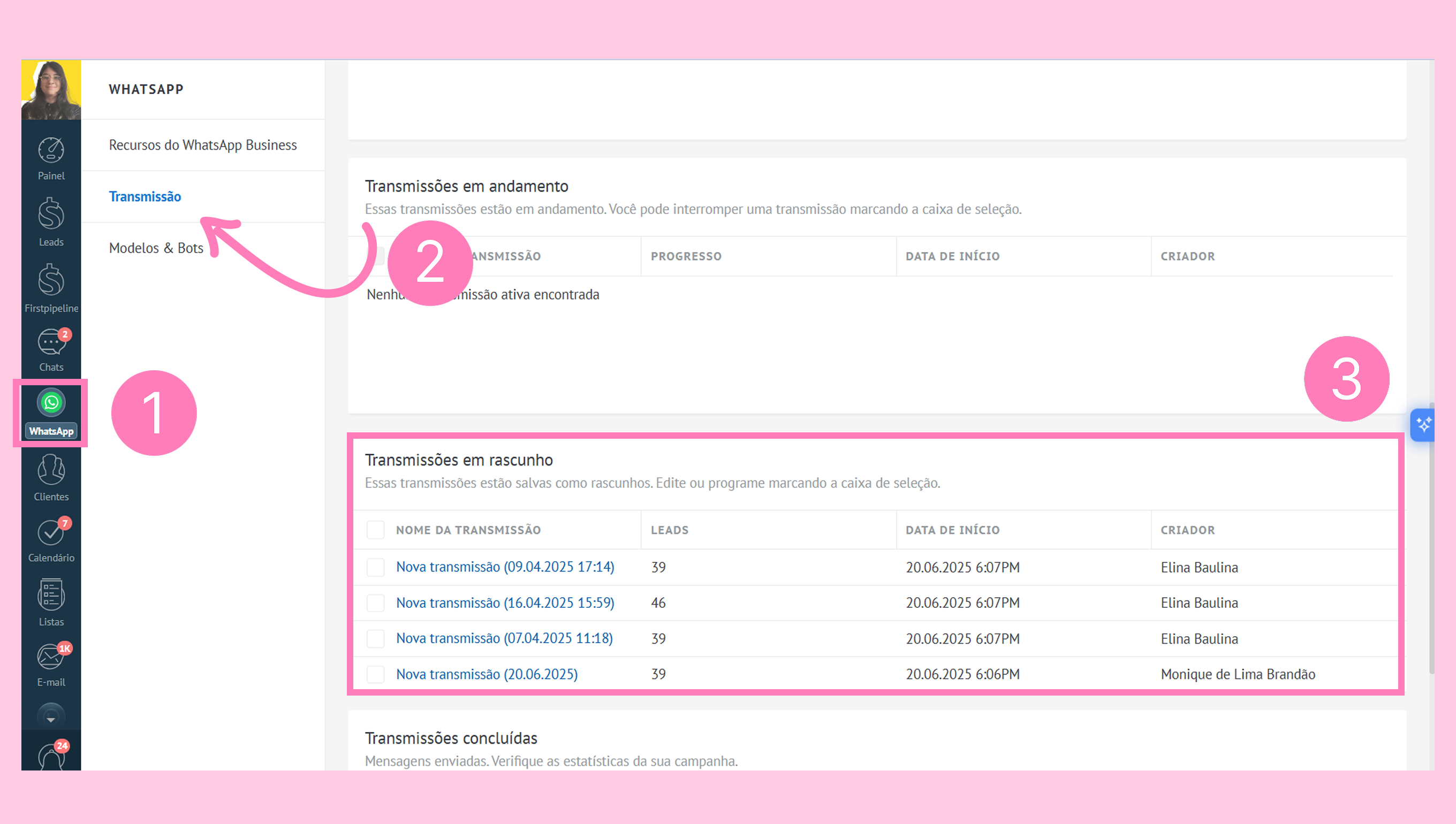Open the Calendário tasks icon
The height and width of the screenshot is (824, 1456).
(x=51, y=540)
